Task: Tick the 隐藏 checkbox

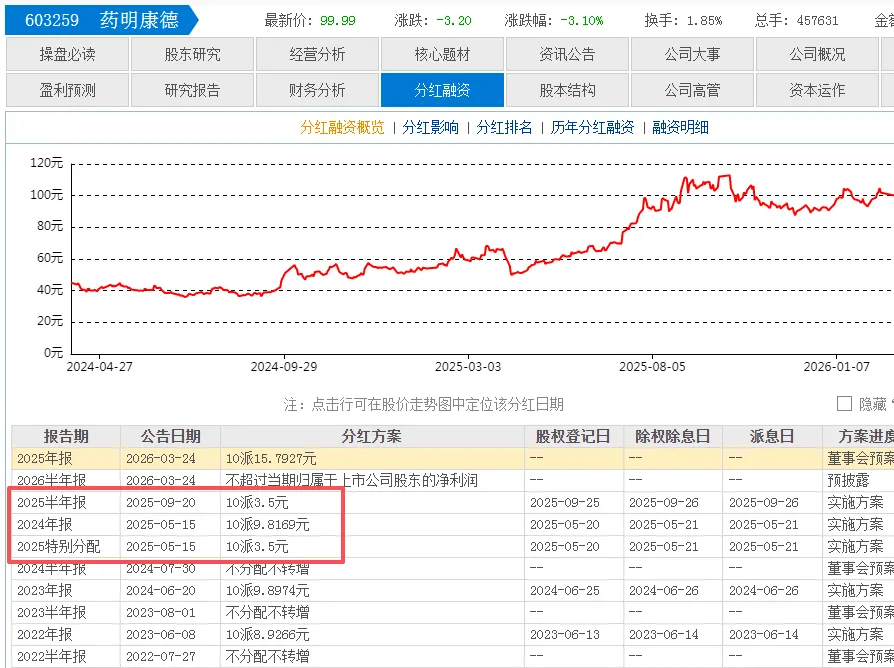Action: point(844,404)
